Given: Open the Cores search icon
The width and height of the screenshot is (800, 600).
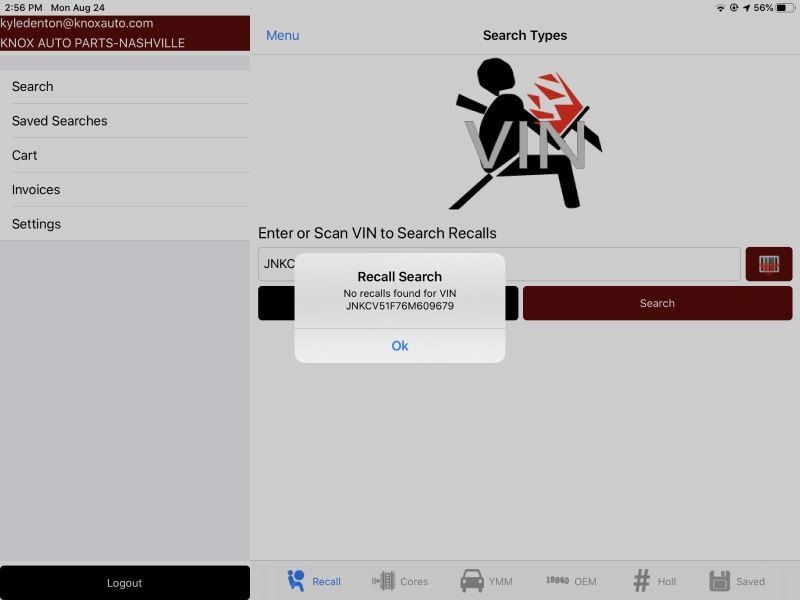Looking at the screenshot, I should [x=384, y=581].
